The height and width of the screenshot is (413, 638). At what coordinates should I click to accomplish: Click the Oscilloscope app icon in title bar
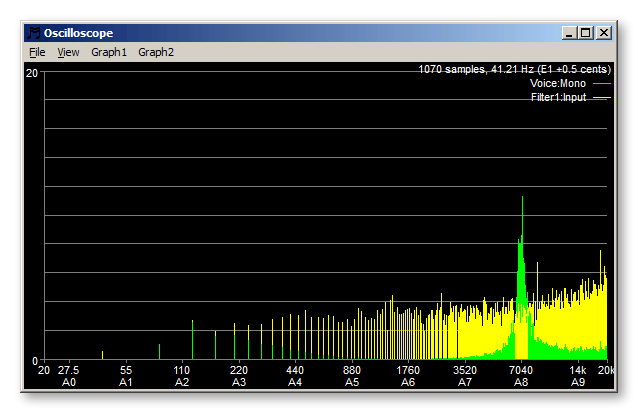click(34, 33)
